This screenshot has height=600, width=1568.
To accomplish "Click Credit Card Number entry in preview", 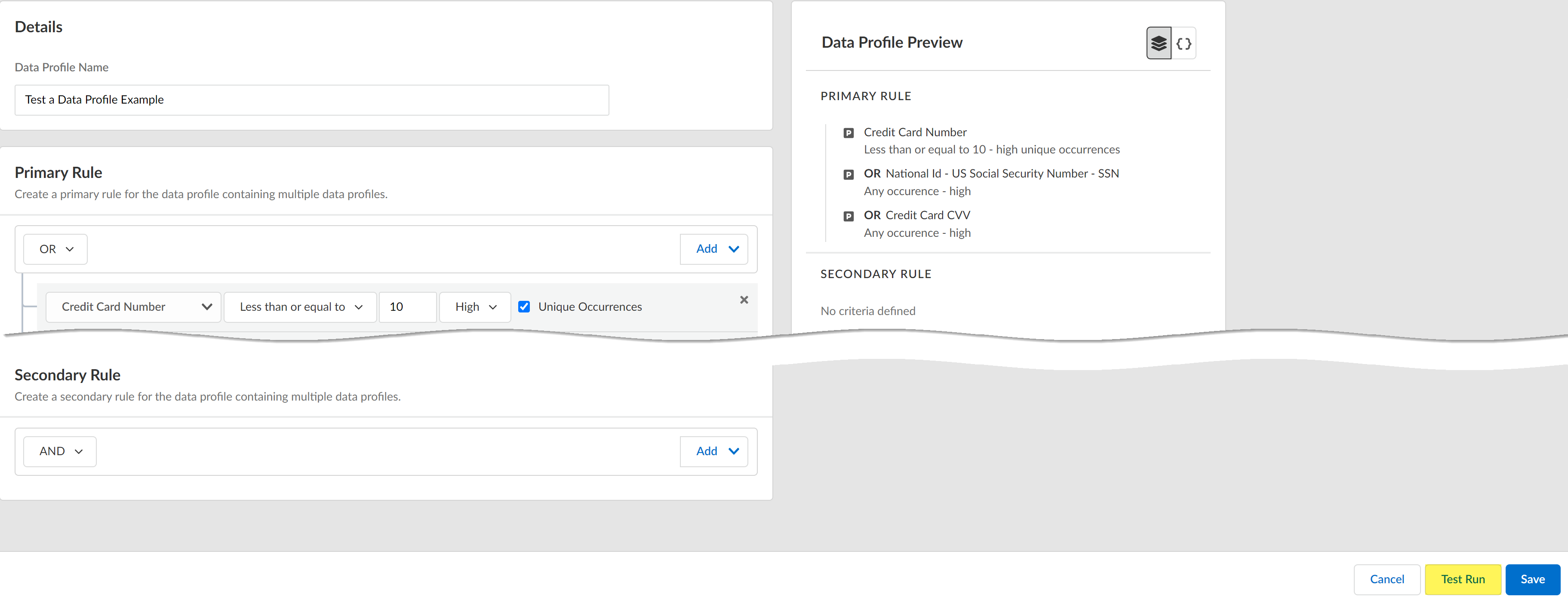I will 915,132.
